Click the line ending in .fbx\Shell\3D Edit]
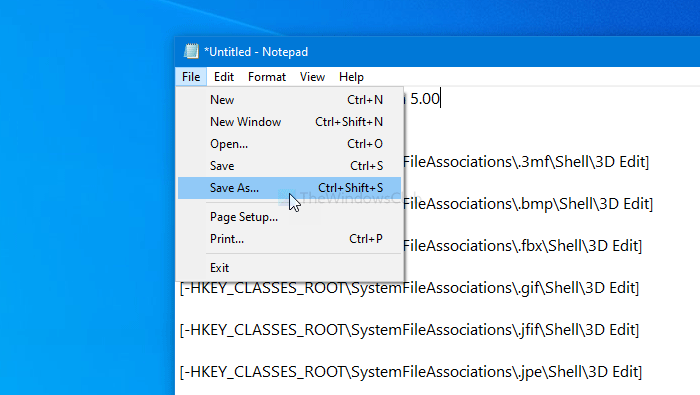This screenshot has height=395, width=700. click(x=522, y=245)
